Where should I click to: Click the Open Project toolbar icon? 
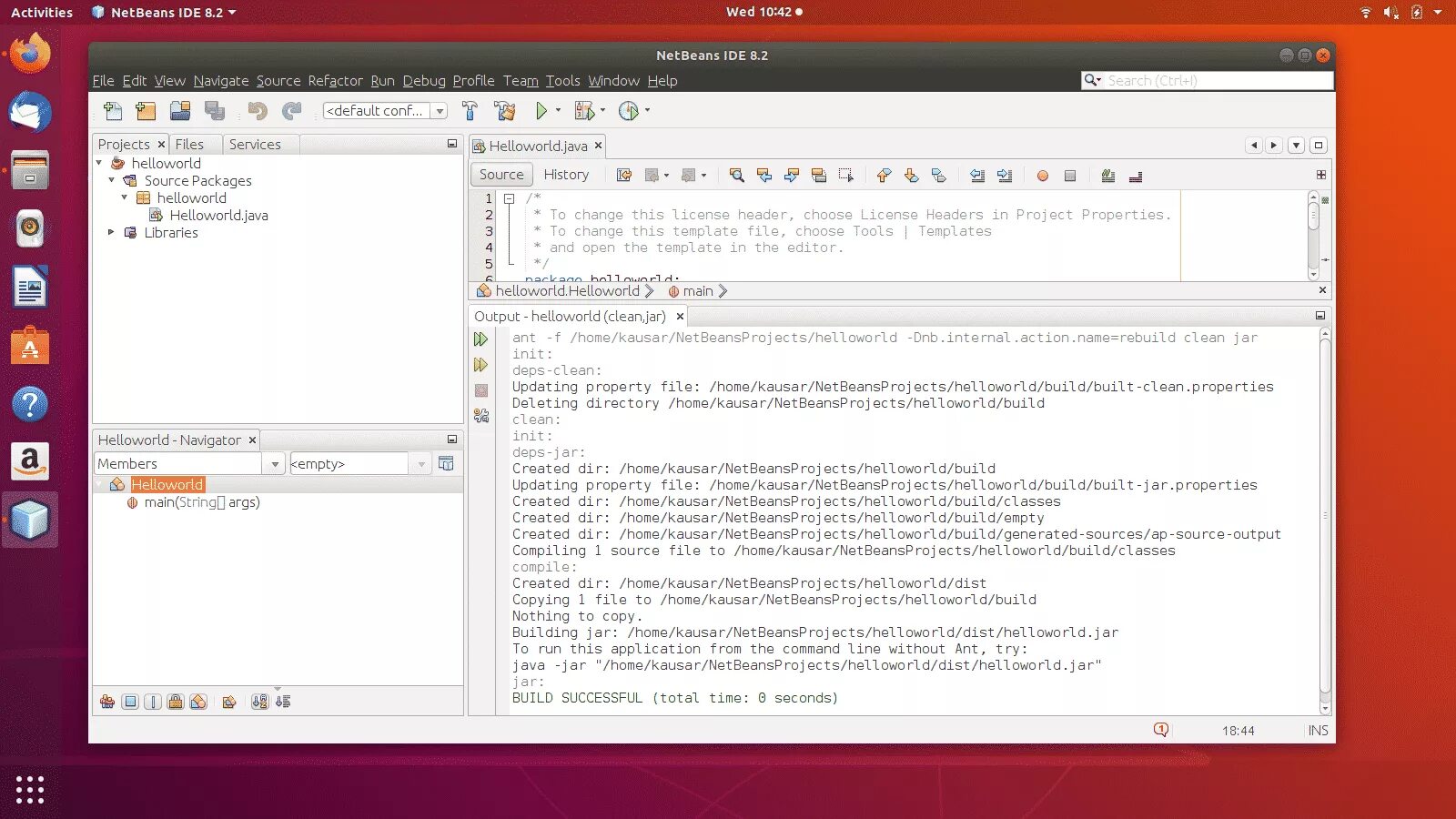pyautogui.click(x=180, y=111)
